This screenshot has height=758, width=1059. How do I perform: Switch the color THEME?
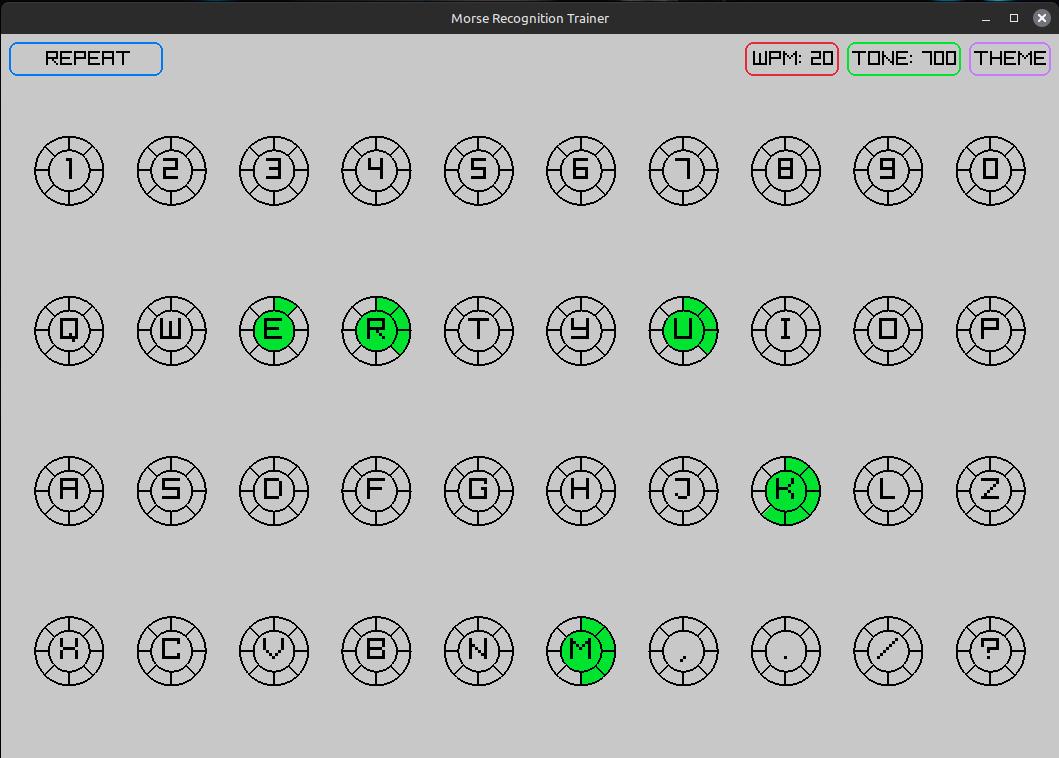pos(1009,59)
